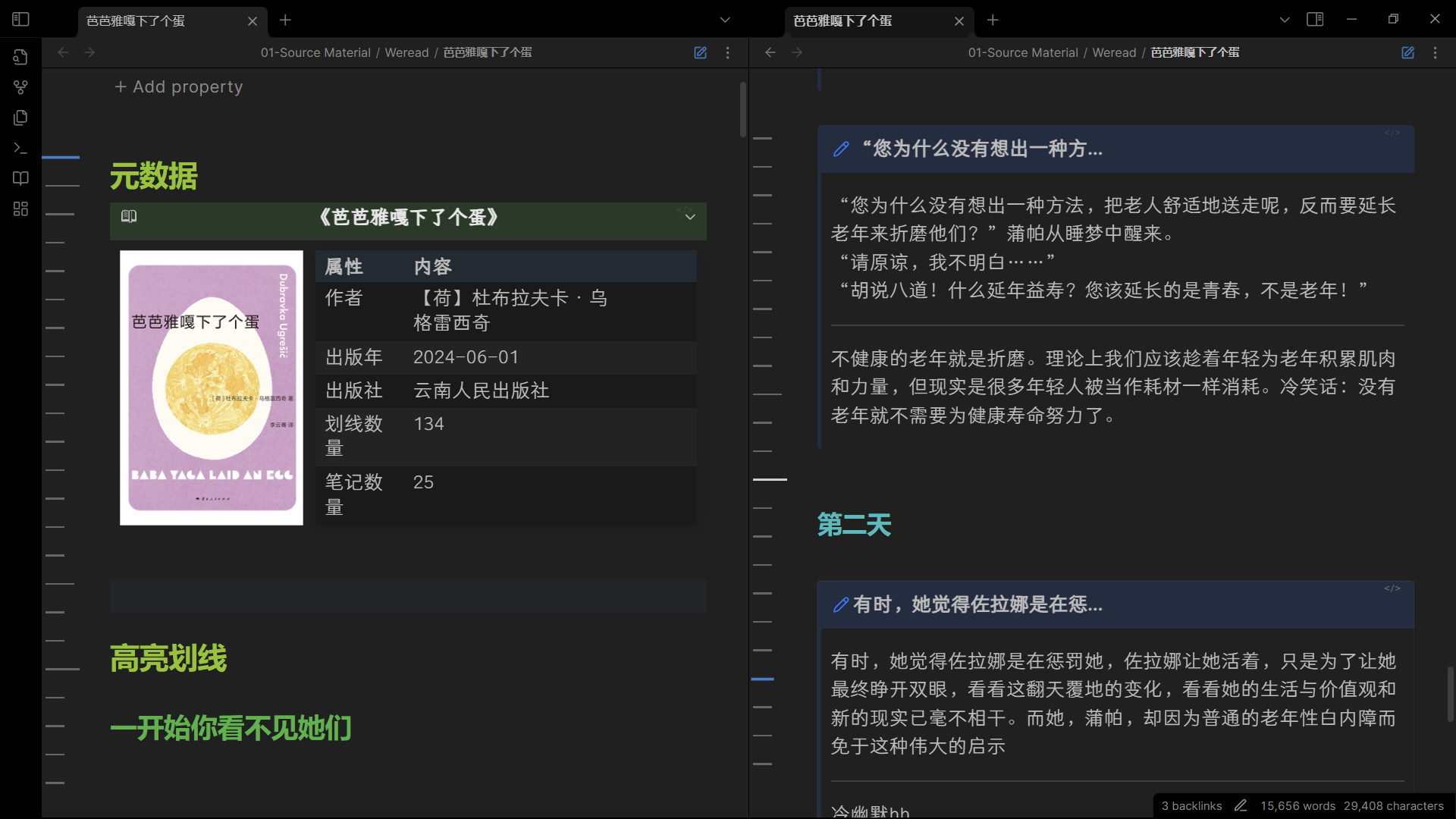Collapse the 《芭芭雅嘎下了个蛋》 callout
Image resolution: width=1456 pixels, height=819 pixels.
point(690,217)
